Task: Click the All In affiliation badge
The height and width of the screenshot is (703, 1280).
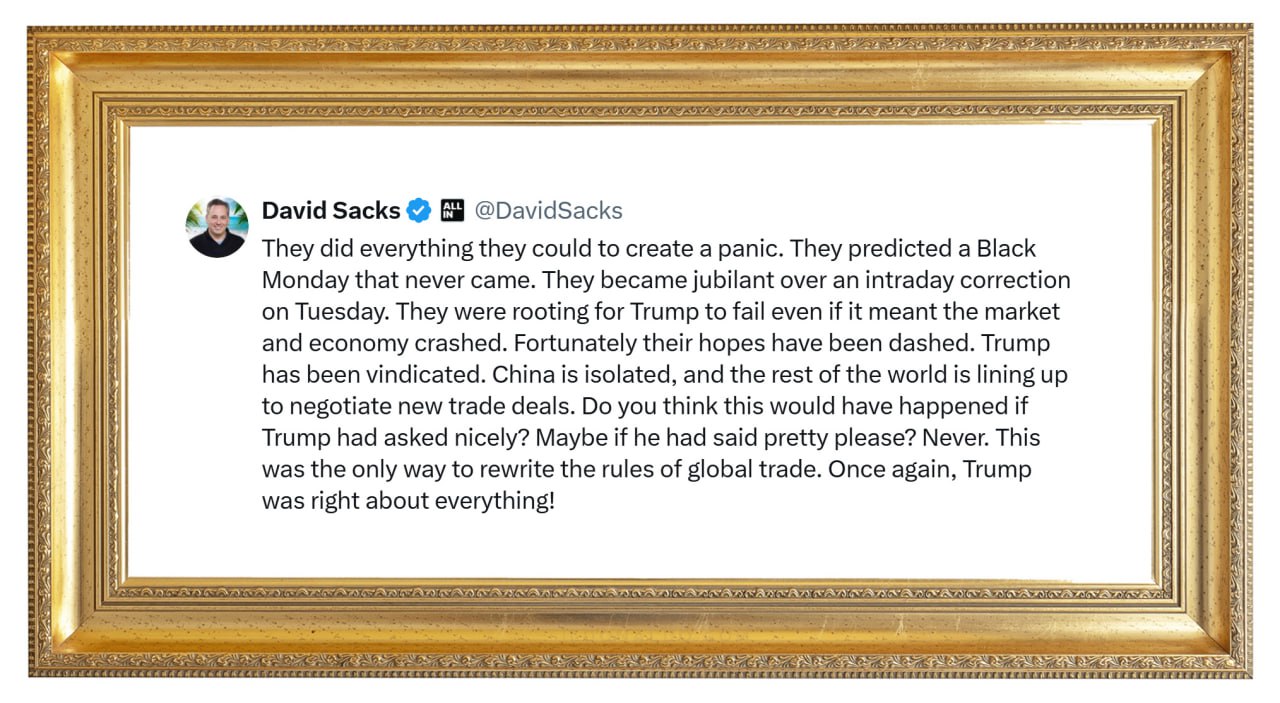Action: click(x=452, y=211)
